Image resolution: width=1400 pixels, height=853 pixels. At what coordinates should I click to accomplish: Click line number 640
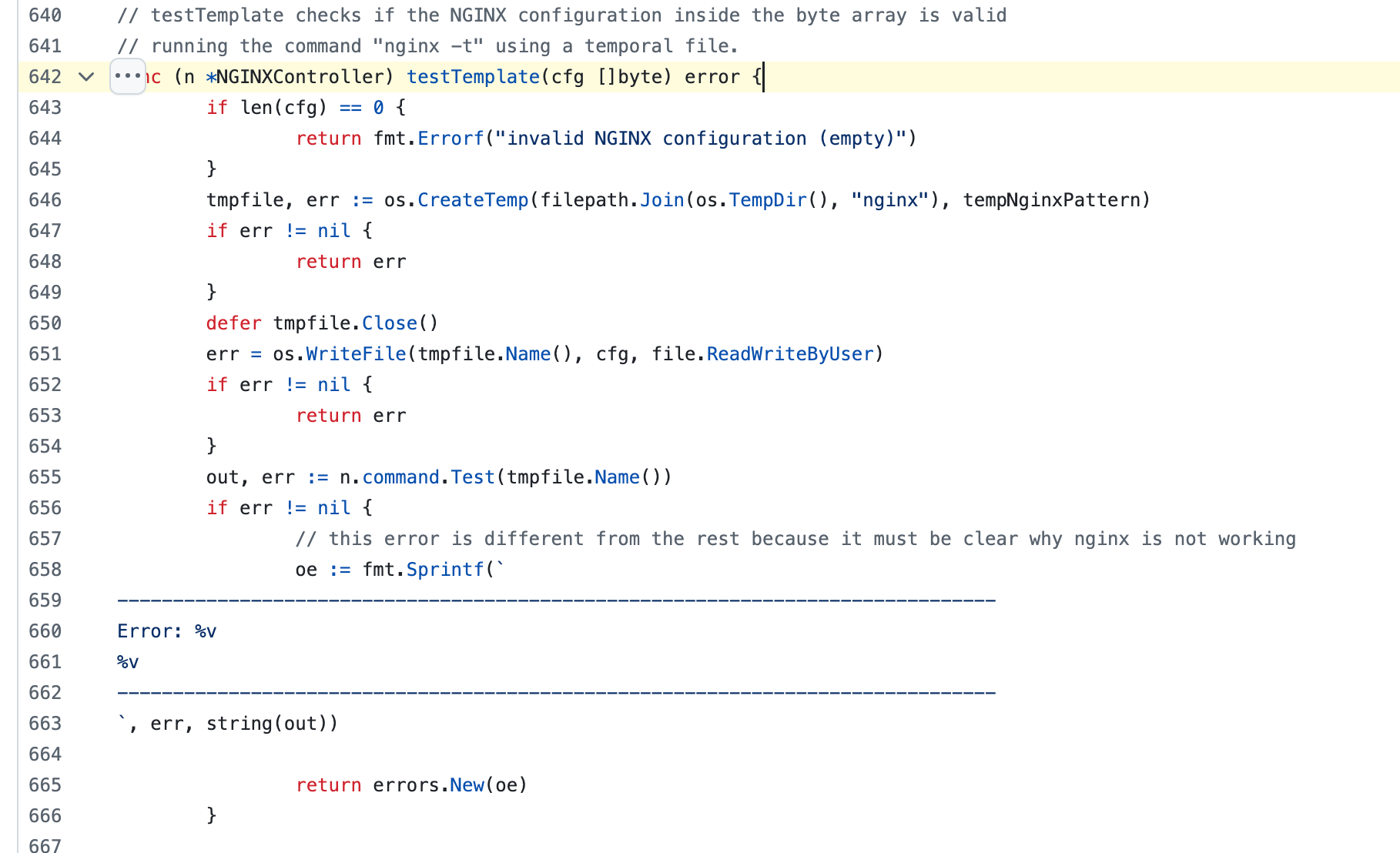pyautogui.click(x=45, y=15)
